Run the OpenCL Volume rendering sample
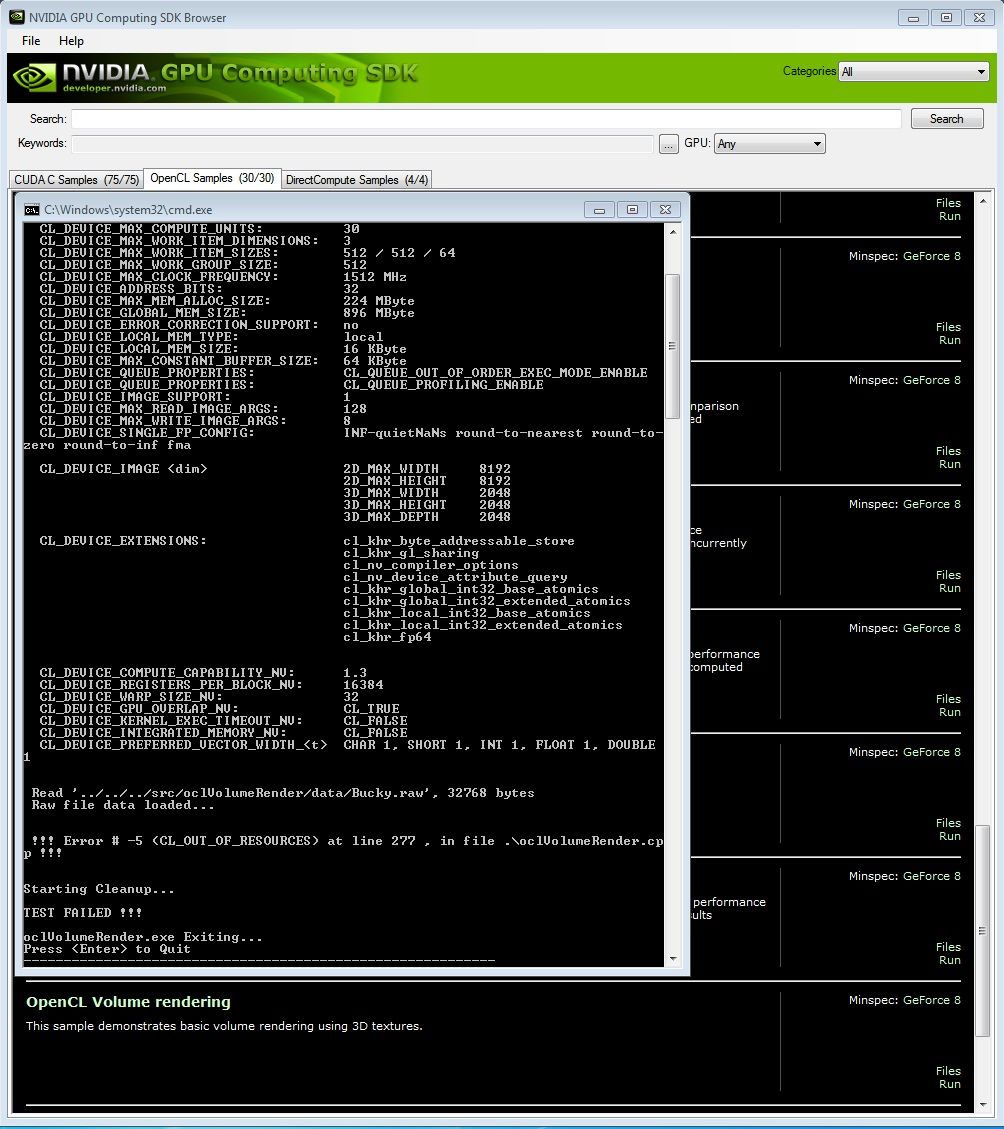The width and height of the screenshot is (1004, 1129). click(949, 1084)
